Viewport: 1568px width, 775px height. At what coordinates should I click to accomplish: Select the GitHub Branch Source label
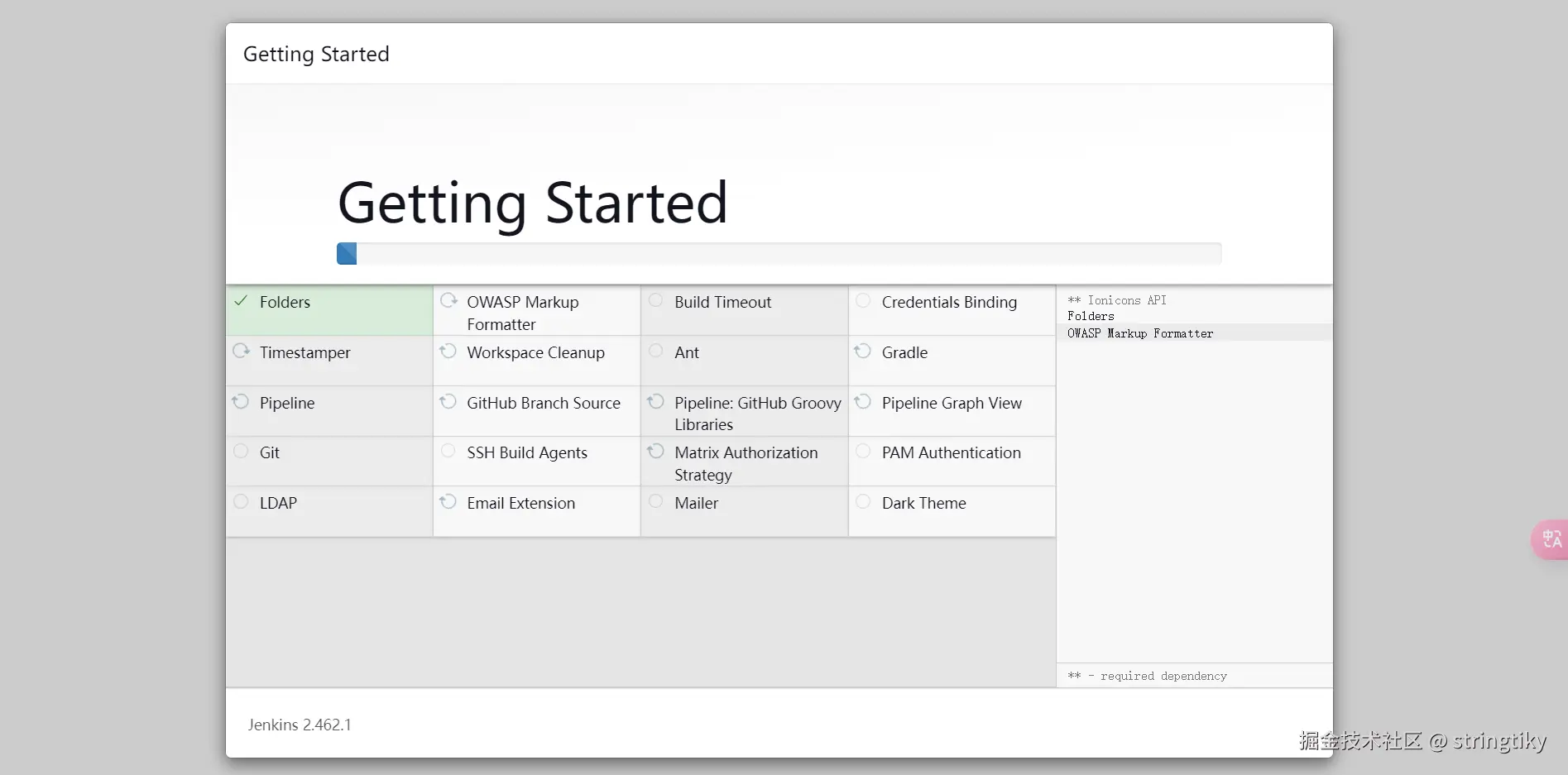coord(544,403)
